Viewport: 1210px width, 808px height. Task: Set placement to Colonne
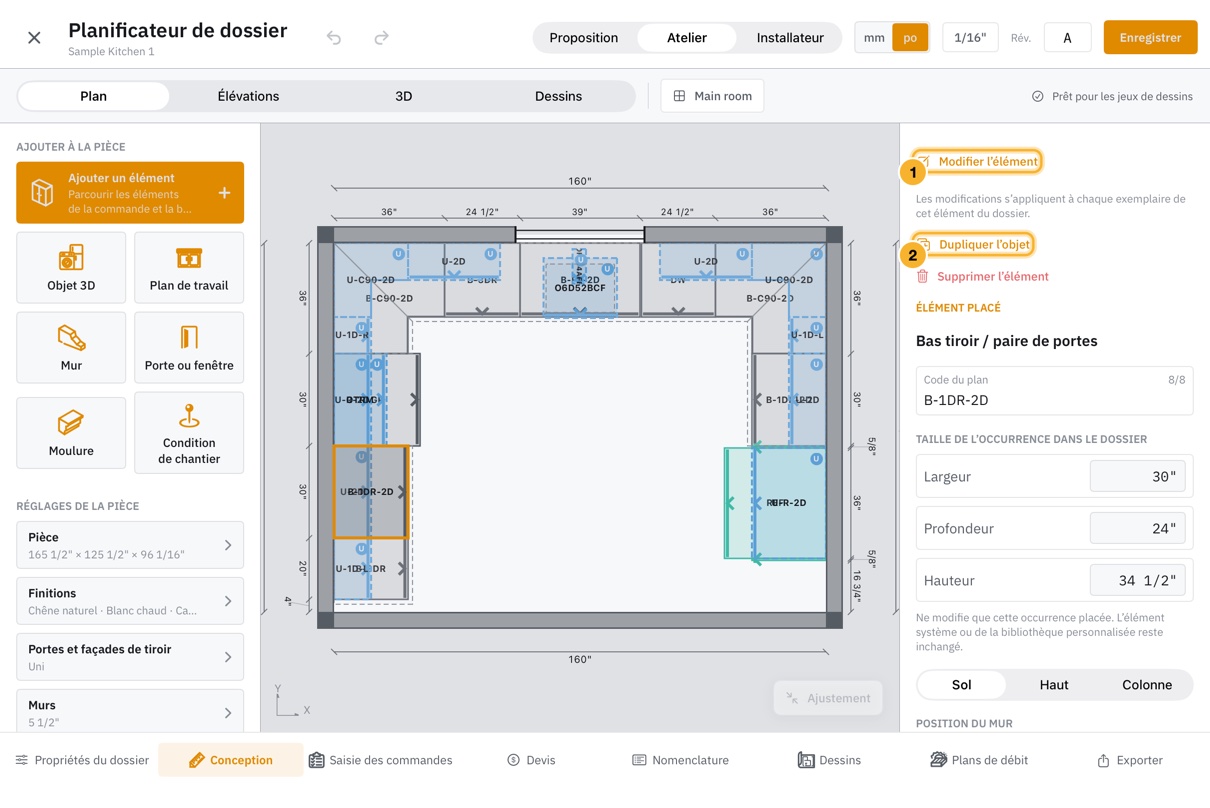1147,685
